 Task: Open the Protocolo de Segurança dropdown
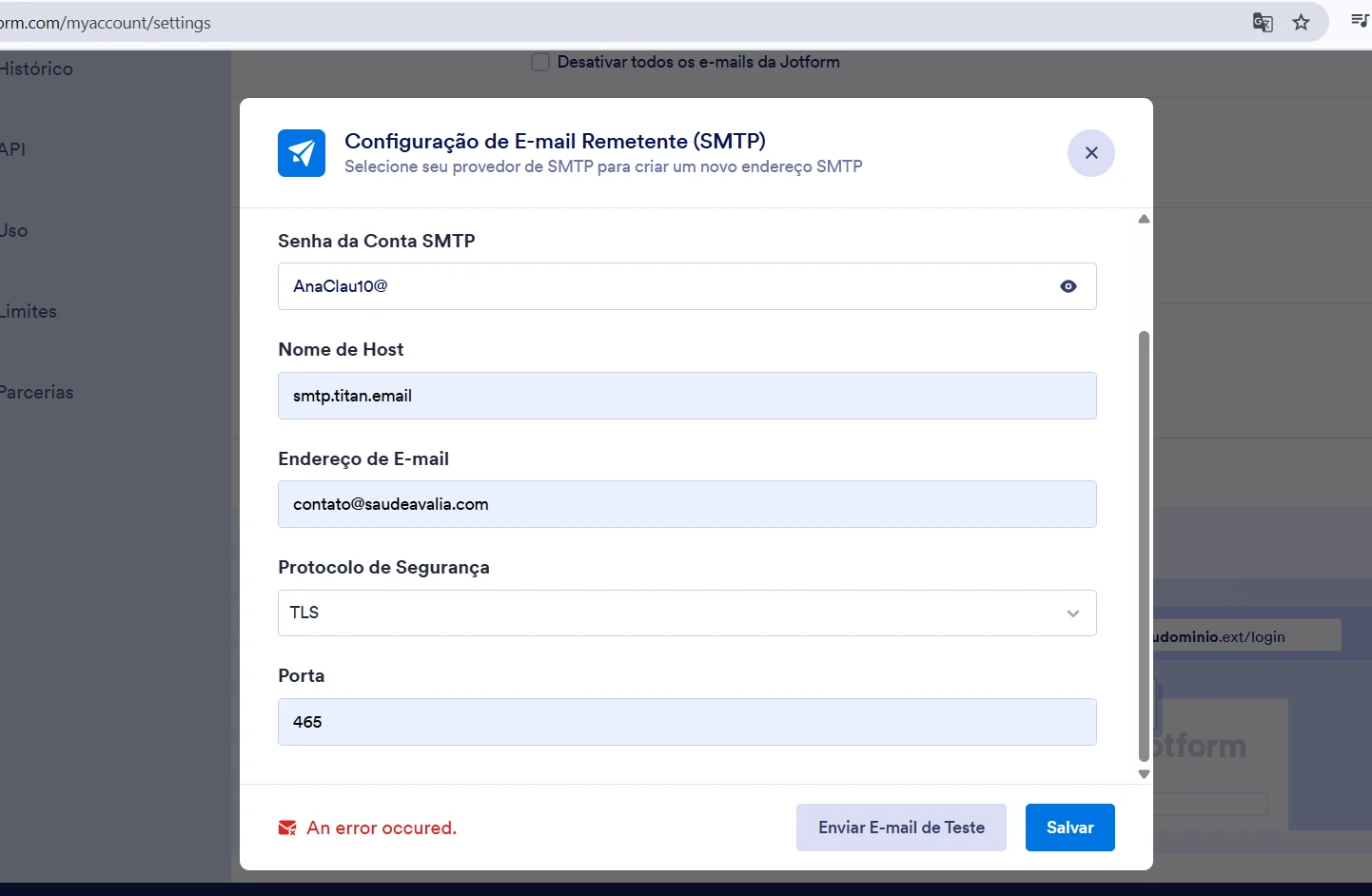click(687, 613)
